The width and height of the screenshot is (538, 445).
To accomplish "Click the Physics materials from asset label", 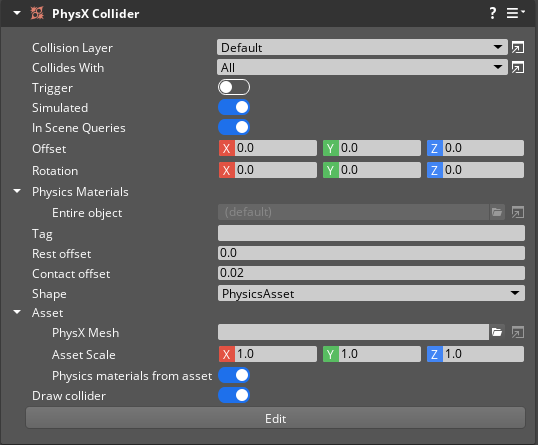I will click(x=132, y=376).
